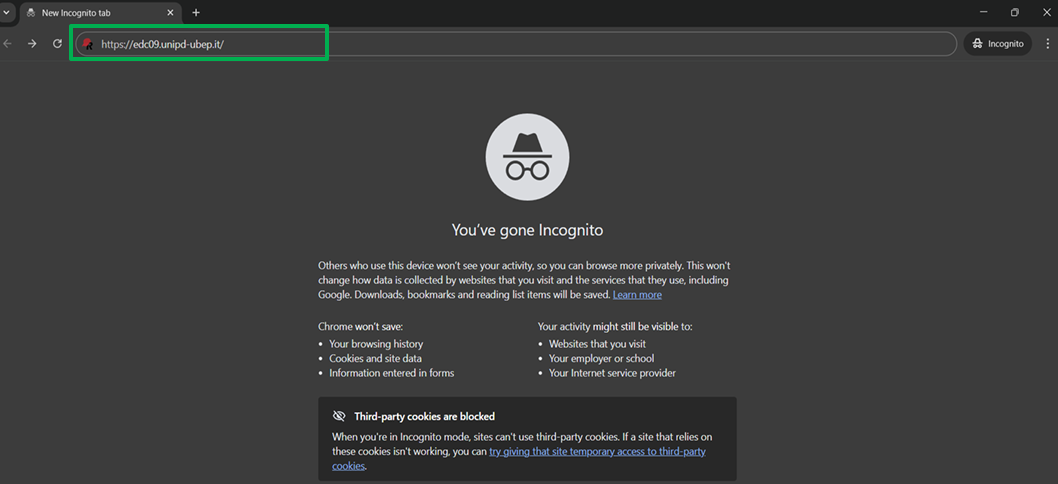Click the "You've gone Incognito" heading

527,230
